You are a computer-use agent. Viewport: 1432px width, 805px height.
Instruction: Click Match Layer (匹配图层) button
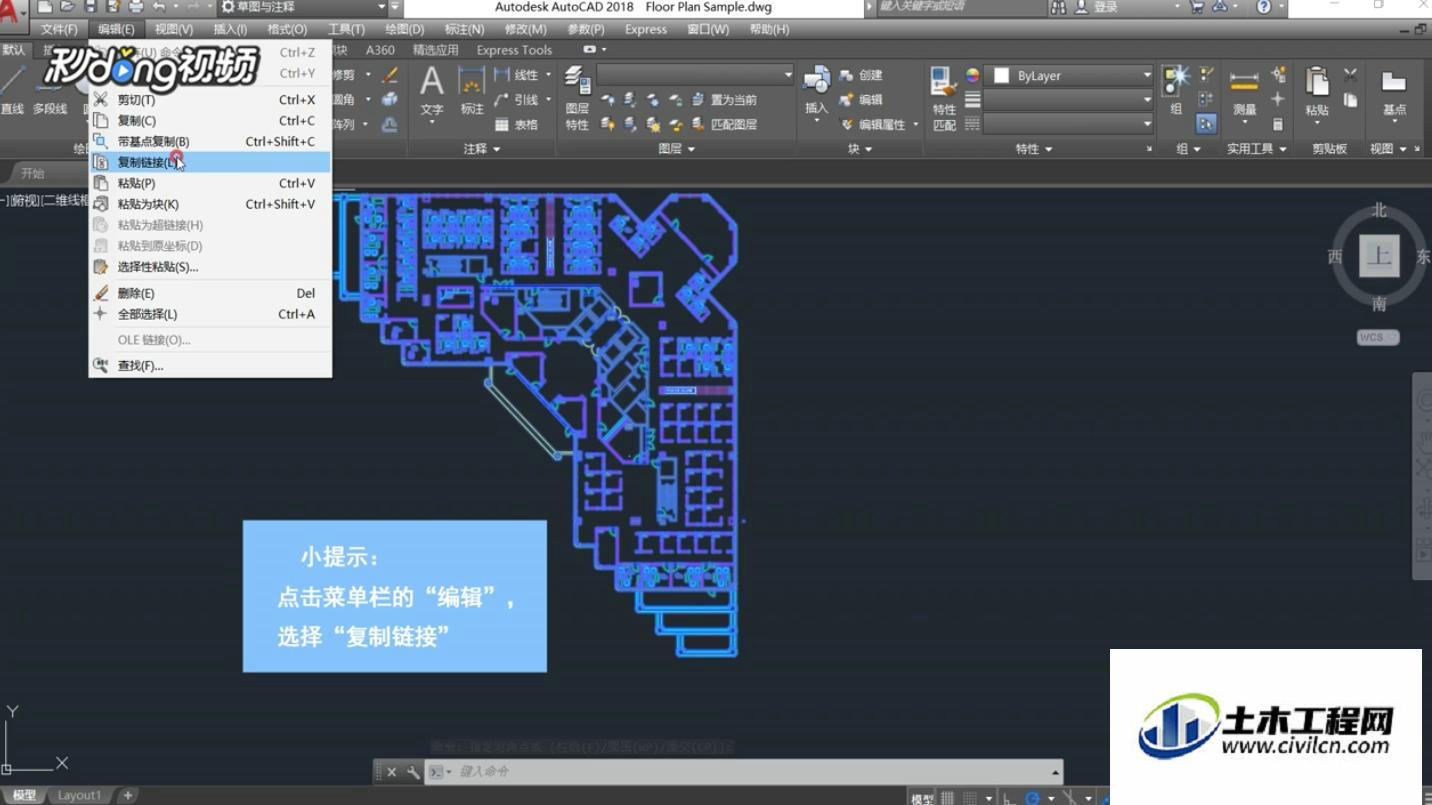click(724, 125)
